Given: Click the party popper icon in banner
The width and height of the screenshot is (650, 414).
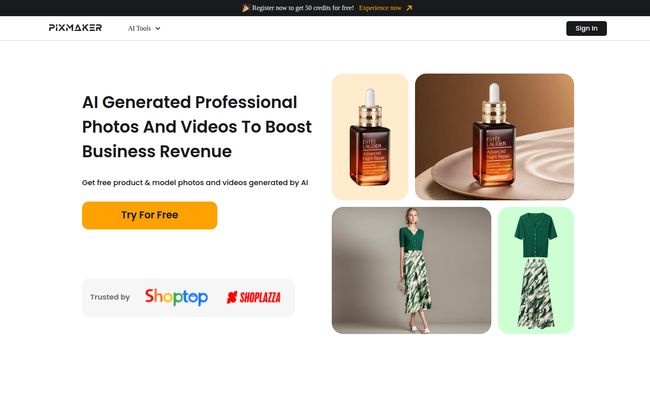Looking at the screenshot, I should coord(245,8).
